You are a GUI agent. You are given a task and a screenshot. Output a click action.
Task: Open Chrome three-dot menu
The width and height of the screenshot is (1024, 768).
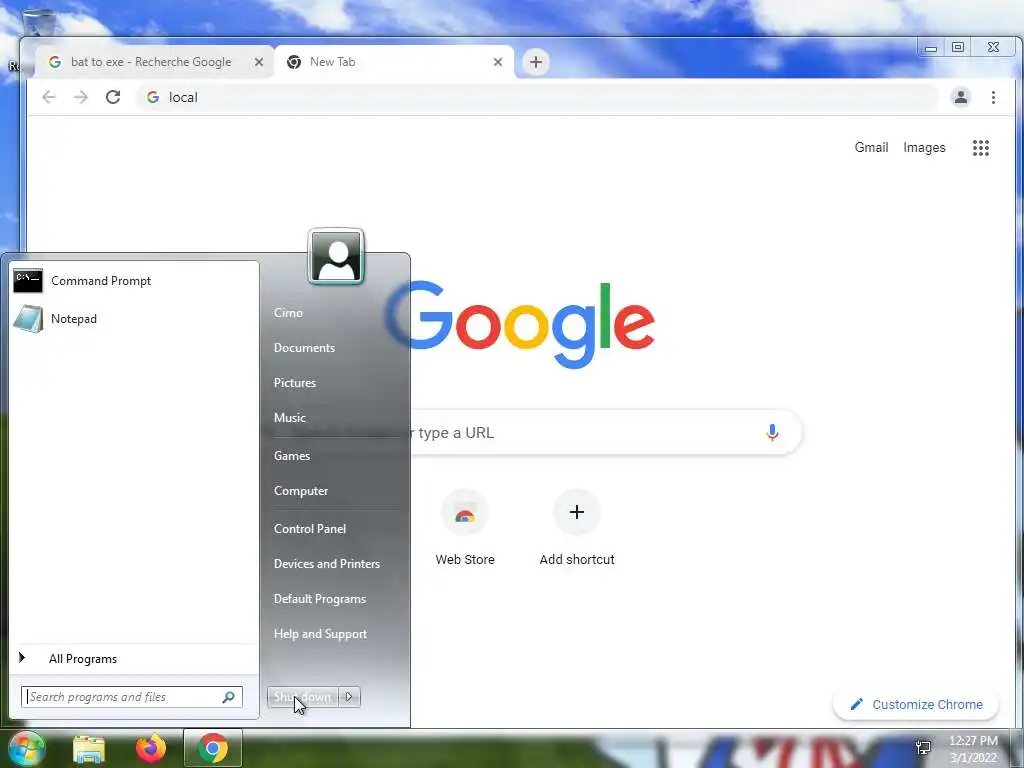[993, 97]
